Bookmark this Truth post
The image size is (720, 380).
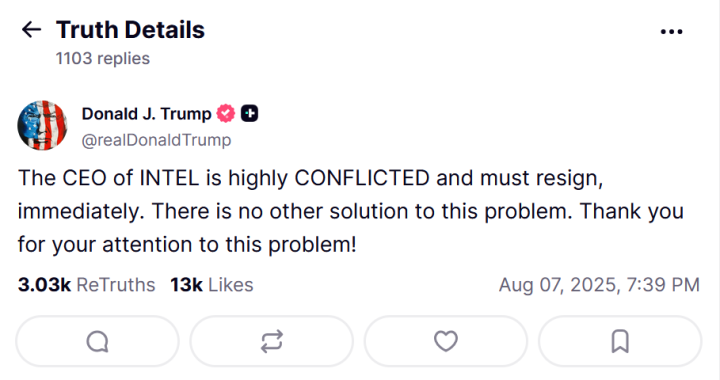click(620, 341)
